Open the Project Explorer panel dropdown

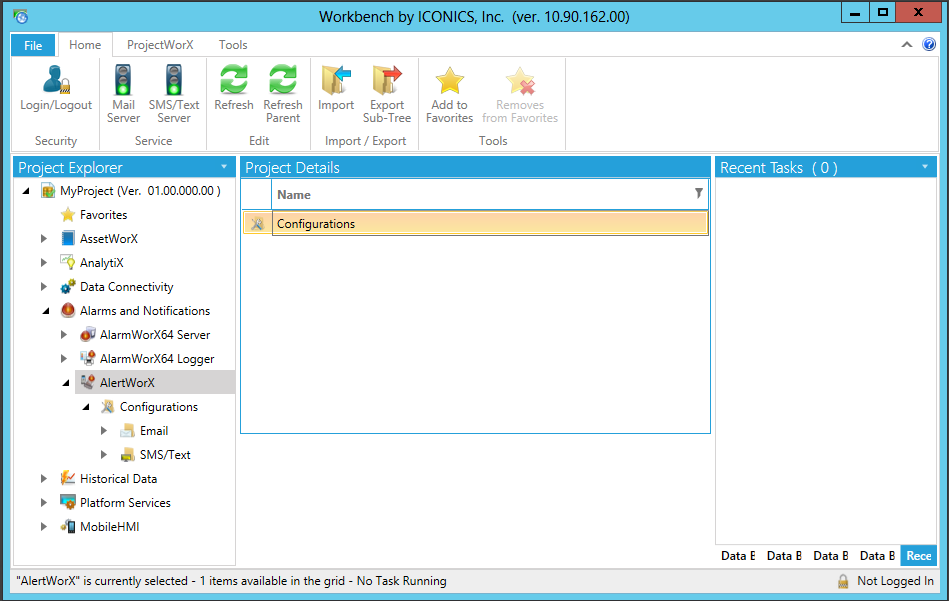(x=224, y=167)
